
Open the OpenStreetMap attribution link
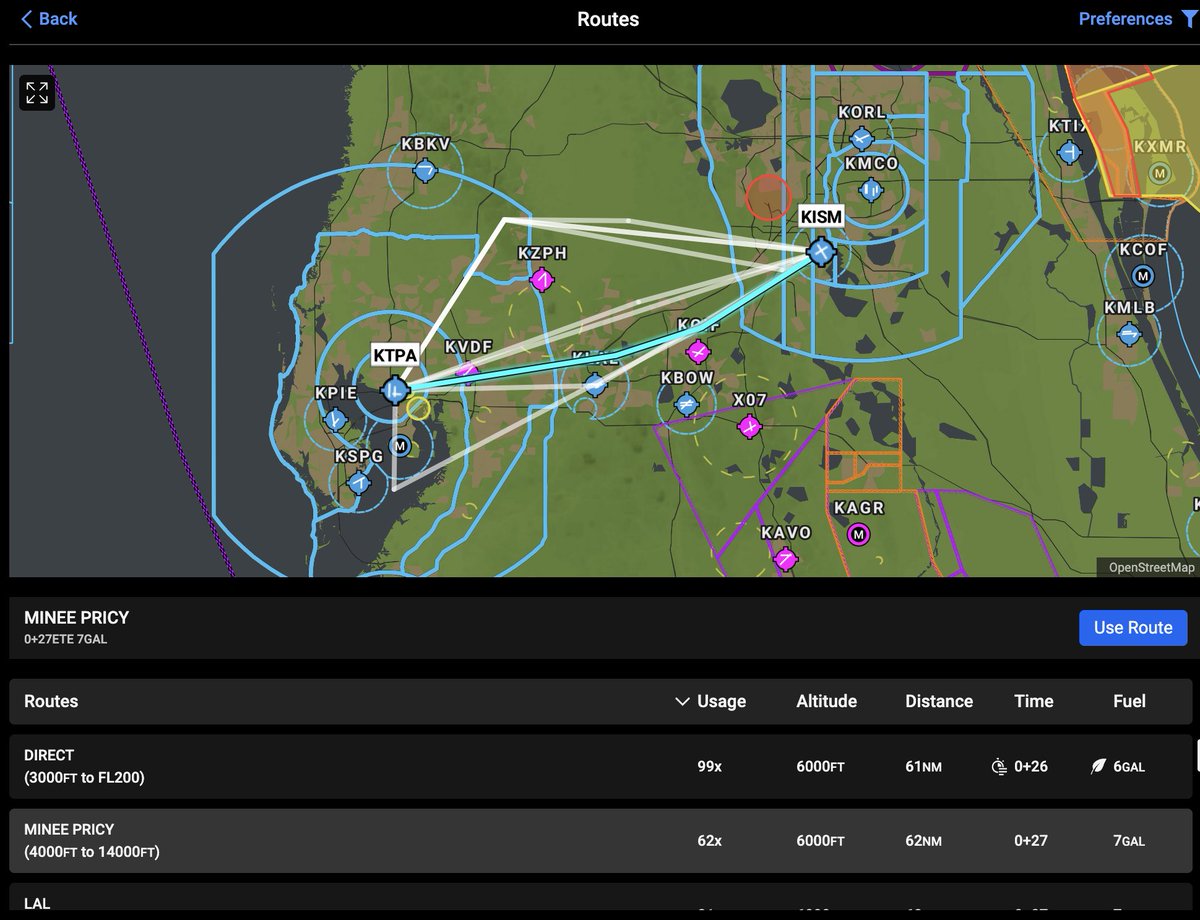(x=1152, y=567)
